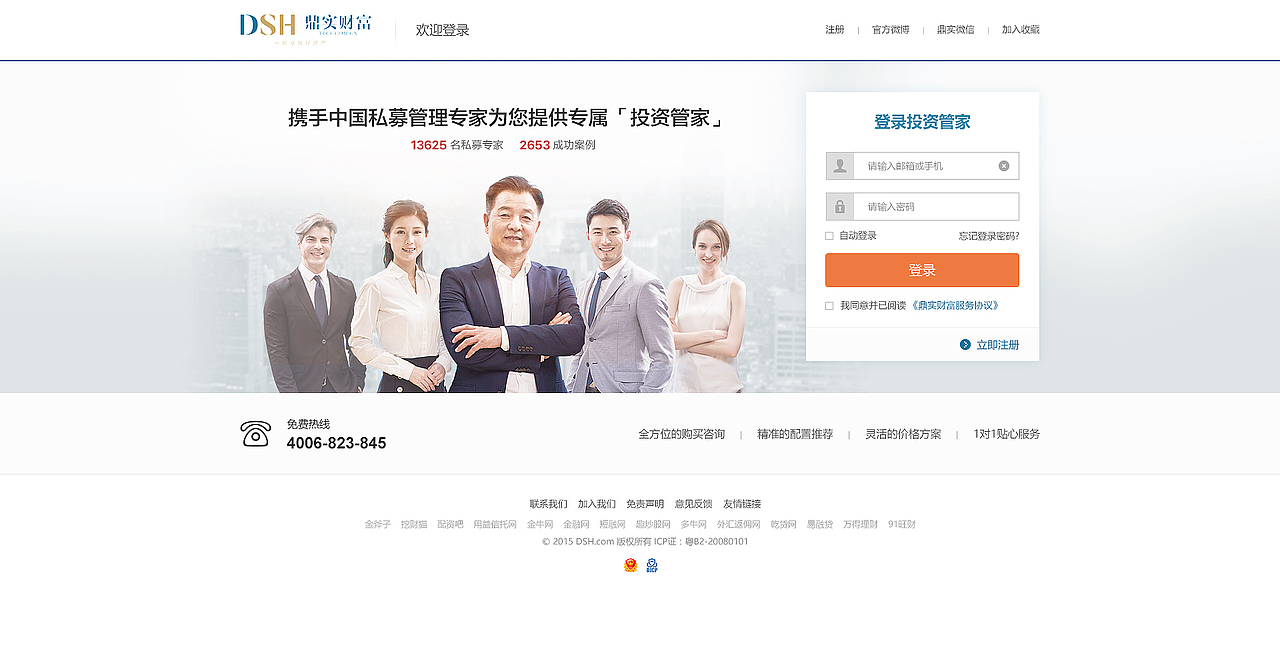Viewport: 1280px width, 653px height.
Task: Open the 免责声明 footer link
Action: [645, 504]
